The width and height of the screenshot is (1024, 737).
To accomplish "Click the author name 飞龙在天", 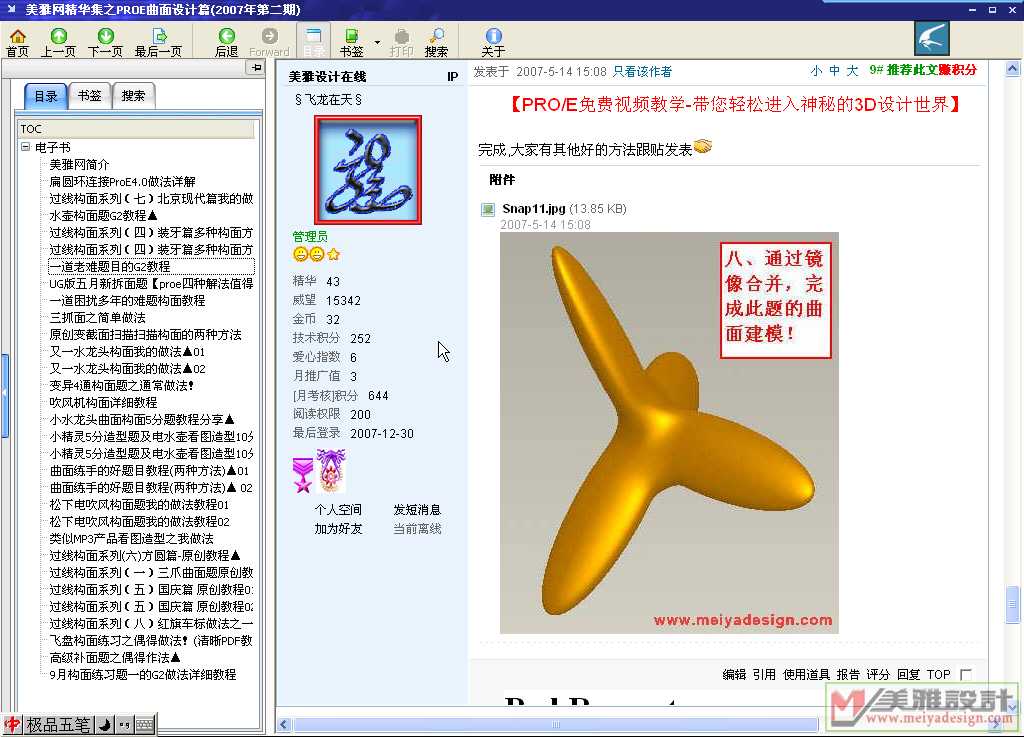I will tap(328, 99).
